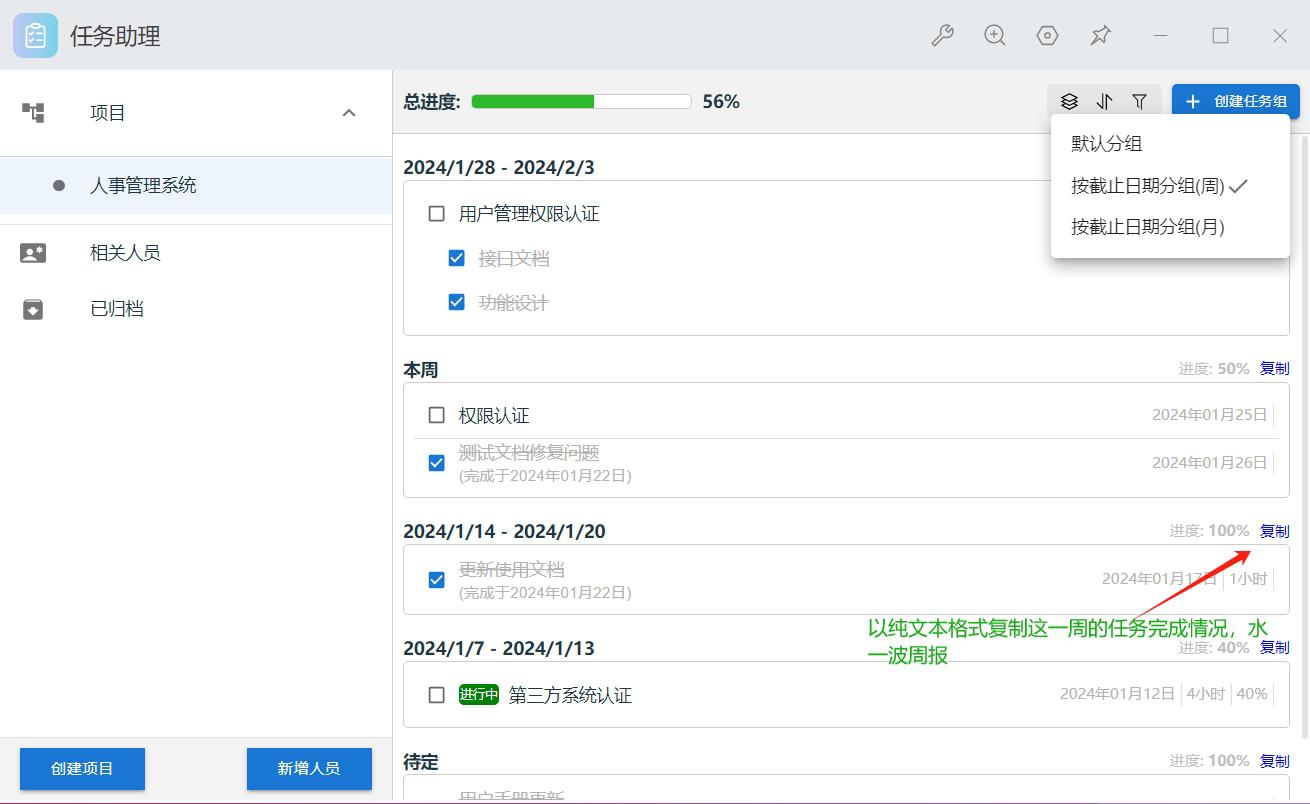Click the 任务助理 app logo
The image size is (1310, 804).
pos(35,36)
